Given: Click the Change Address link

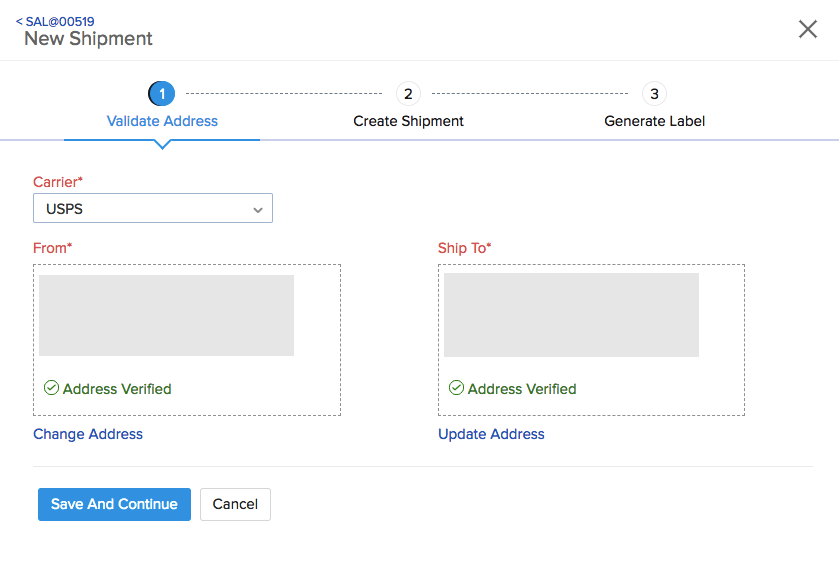Looking at the screenshot, I should [88, 434].
